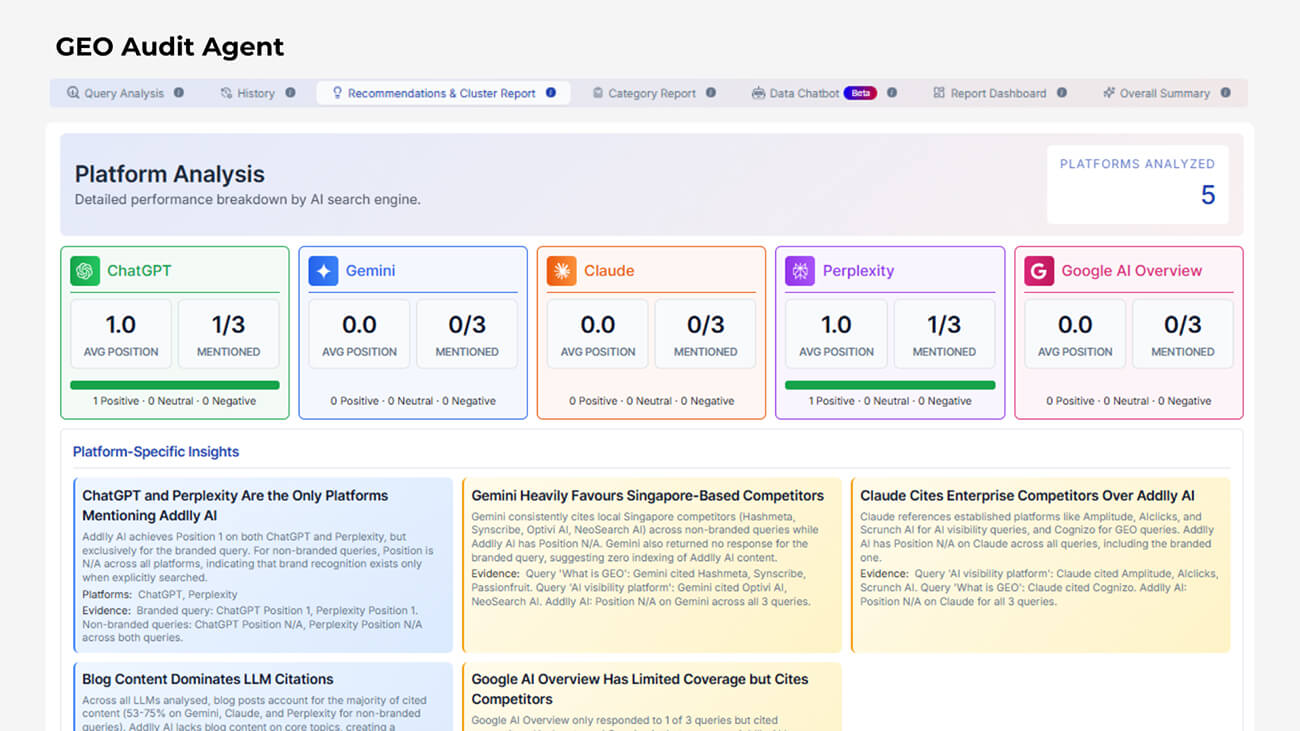Viewport: 1300px width, 731px height.
Task: Select the Perplexity platform card title
Action: click(858, 271)
